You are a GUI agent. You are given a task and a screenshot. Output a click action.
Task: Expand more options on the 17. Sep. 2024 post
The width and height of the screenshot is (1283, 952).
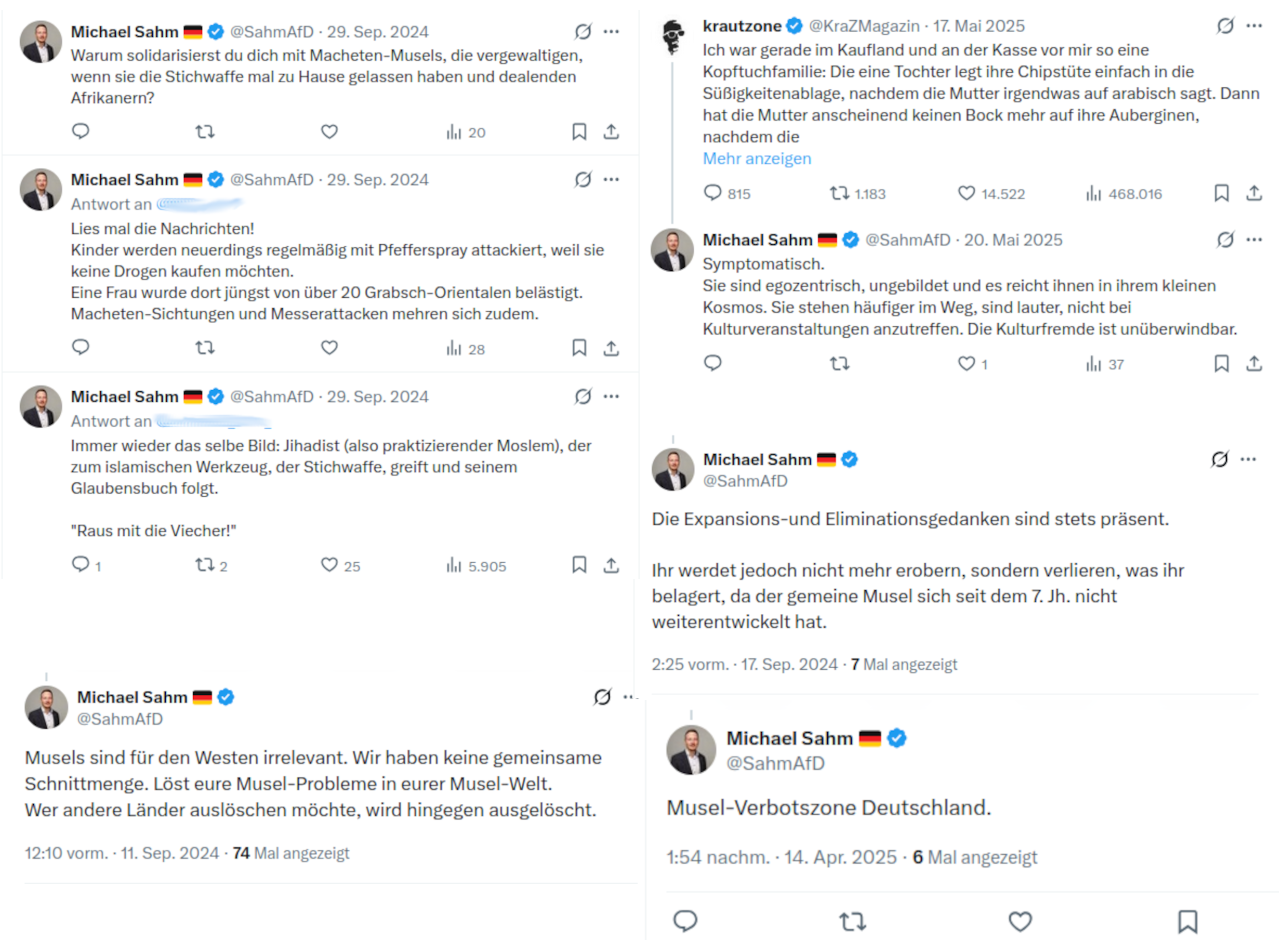pyautogui.click(x=1248, y=459)
